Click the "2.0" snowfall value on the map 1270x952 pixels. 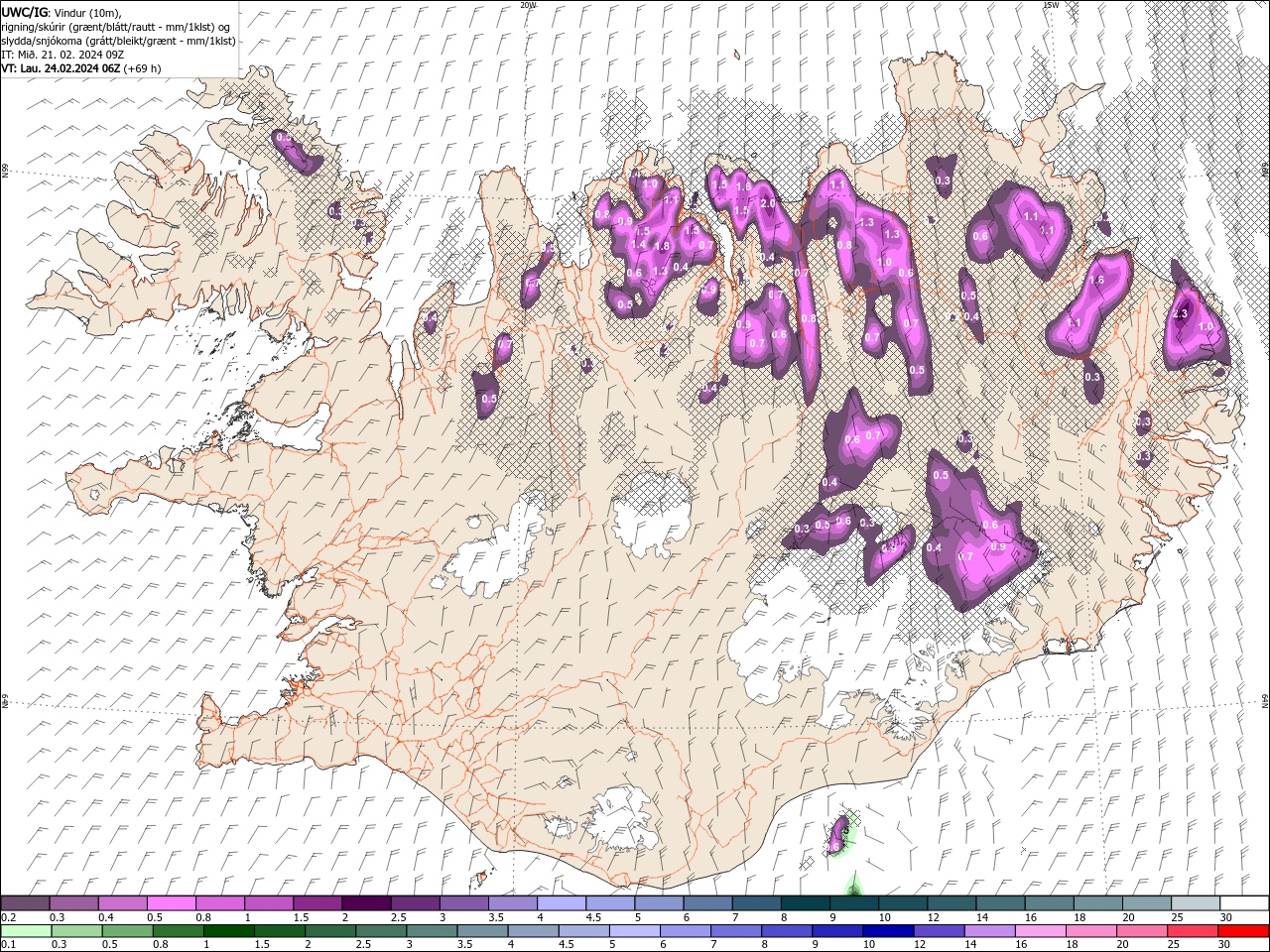click(x=767, y=203)
